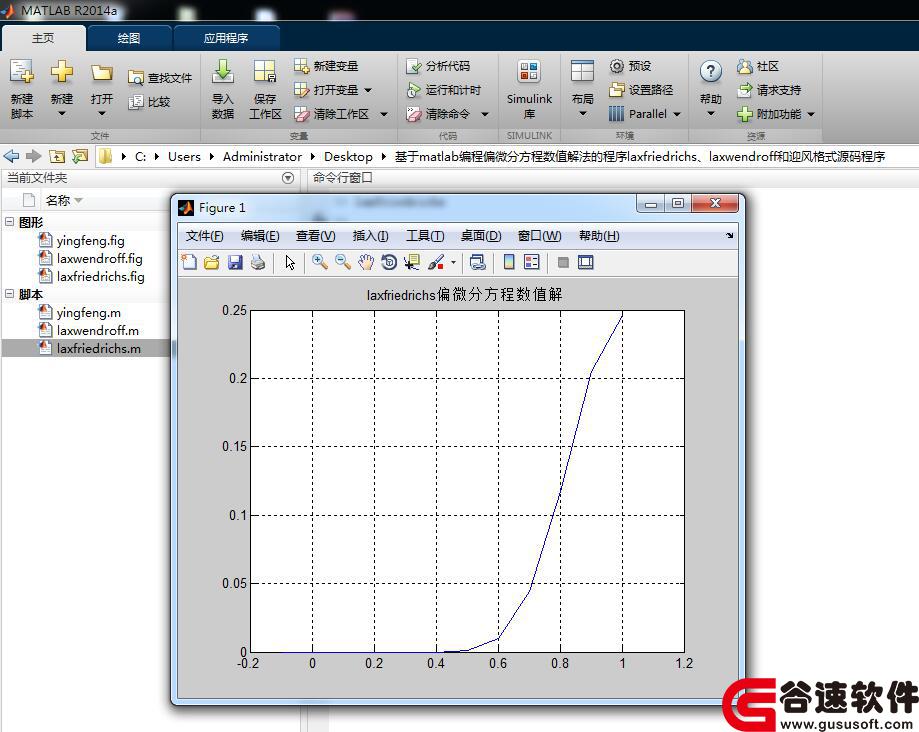The image size is (919, 732).
Task: Open the 文件(F) menu in Figure 1
Action: click(x=205, y=236)
